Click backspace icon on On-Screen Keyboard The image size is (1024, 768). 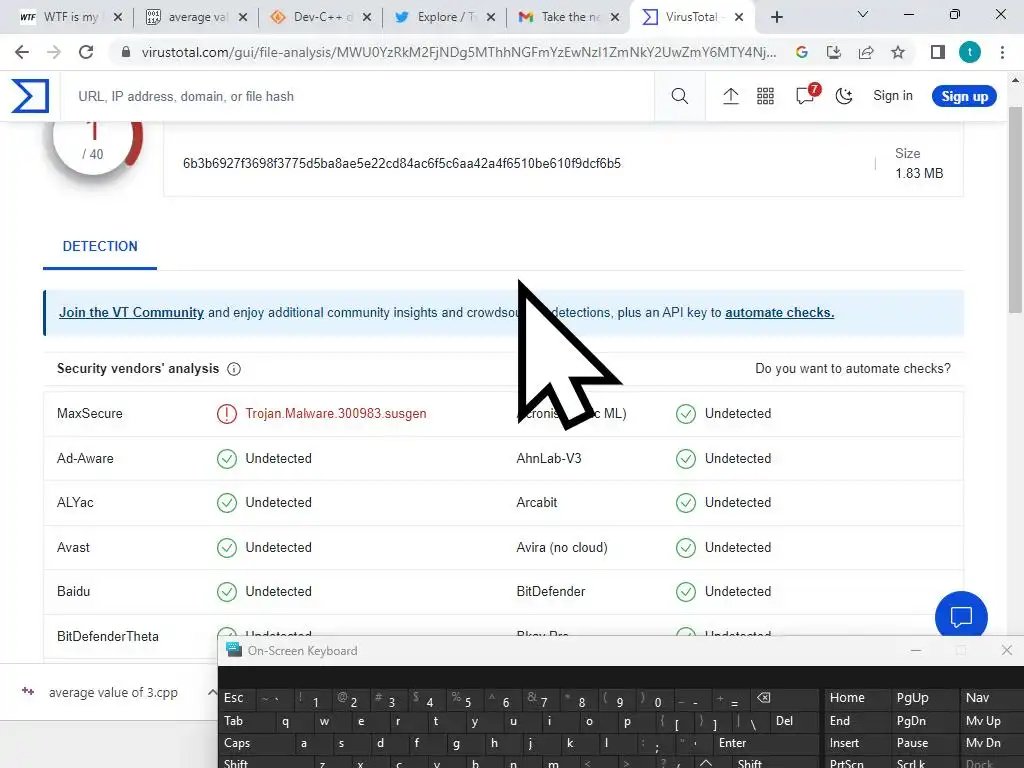[784, 698]
